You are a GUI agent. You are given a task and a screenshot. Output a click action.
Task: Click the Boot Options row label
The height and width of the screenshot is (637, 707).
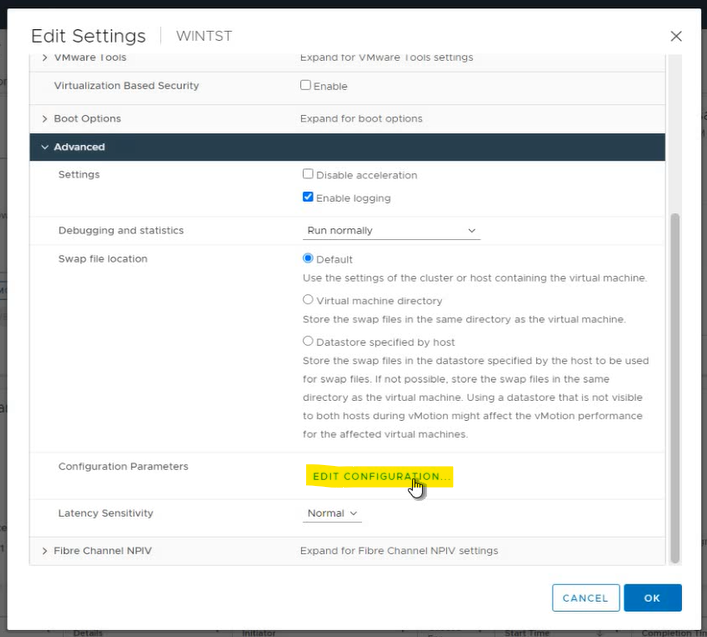click(x=87, y=119)
